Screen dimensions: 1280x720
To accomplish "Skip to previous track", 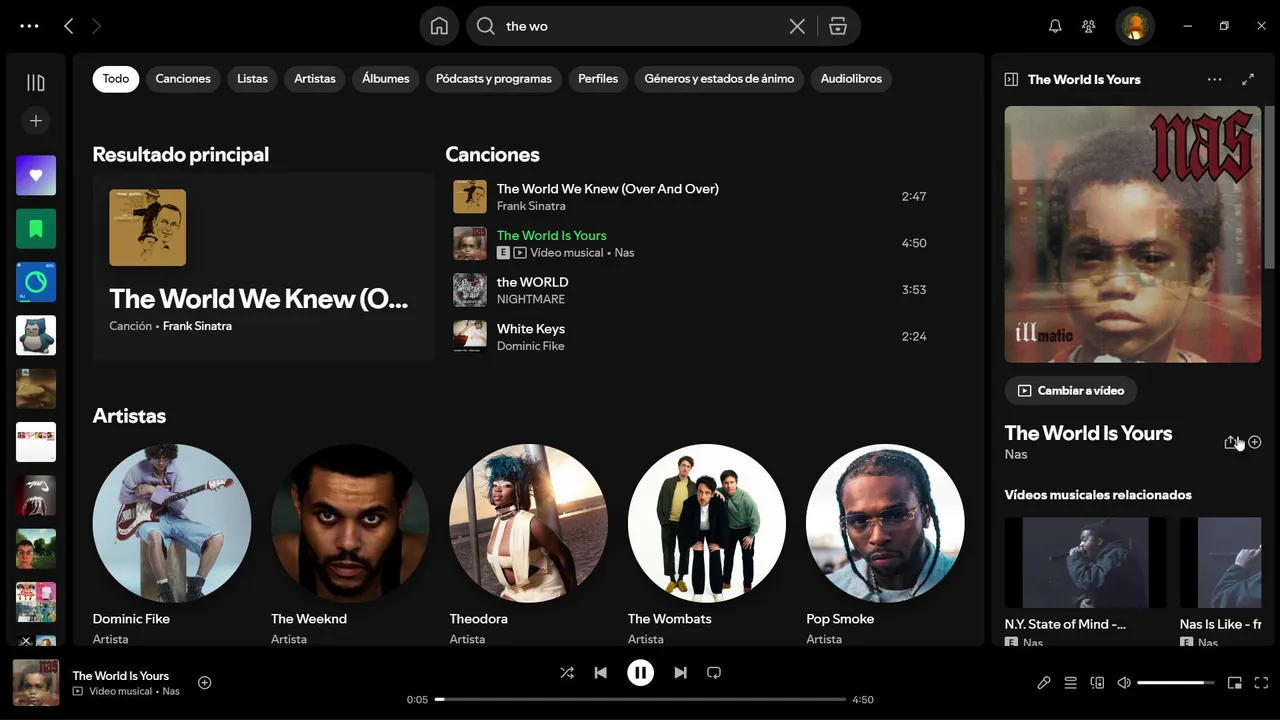I will point(600,673).
